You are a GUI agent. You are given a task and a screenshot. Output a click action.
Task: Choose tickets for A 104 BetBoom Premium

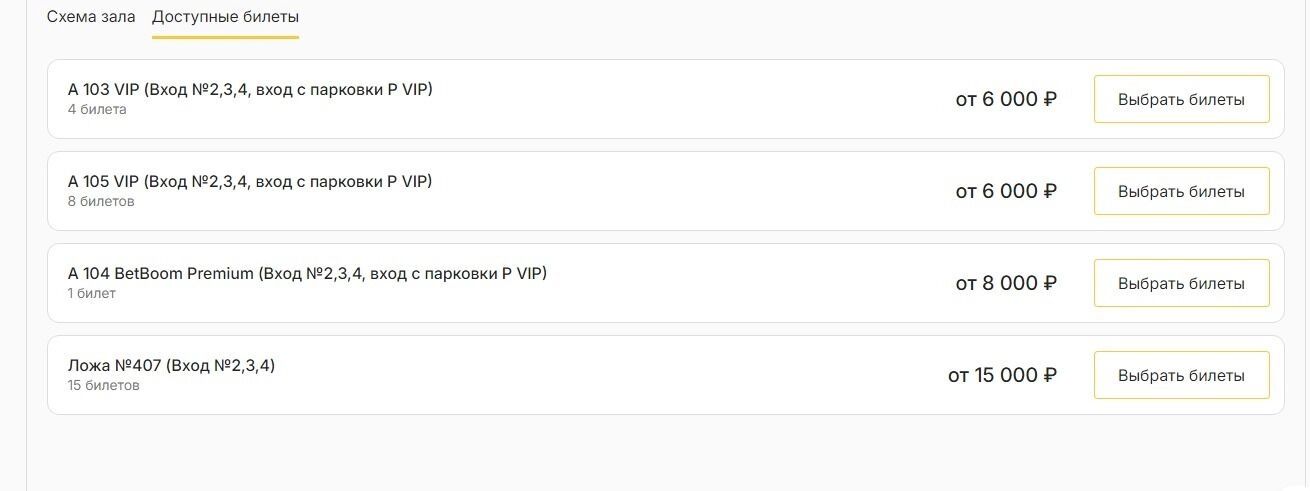click(x=1181, y=283)
